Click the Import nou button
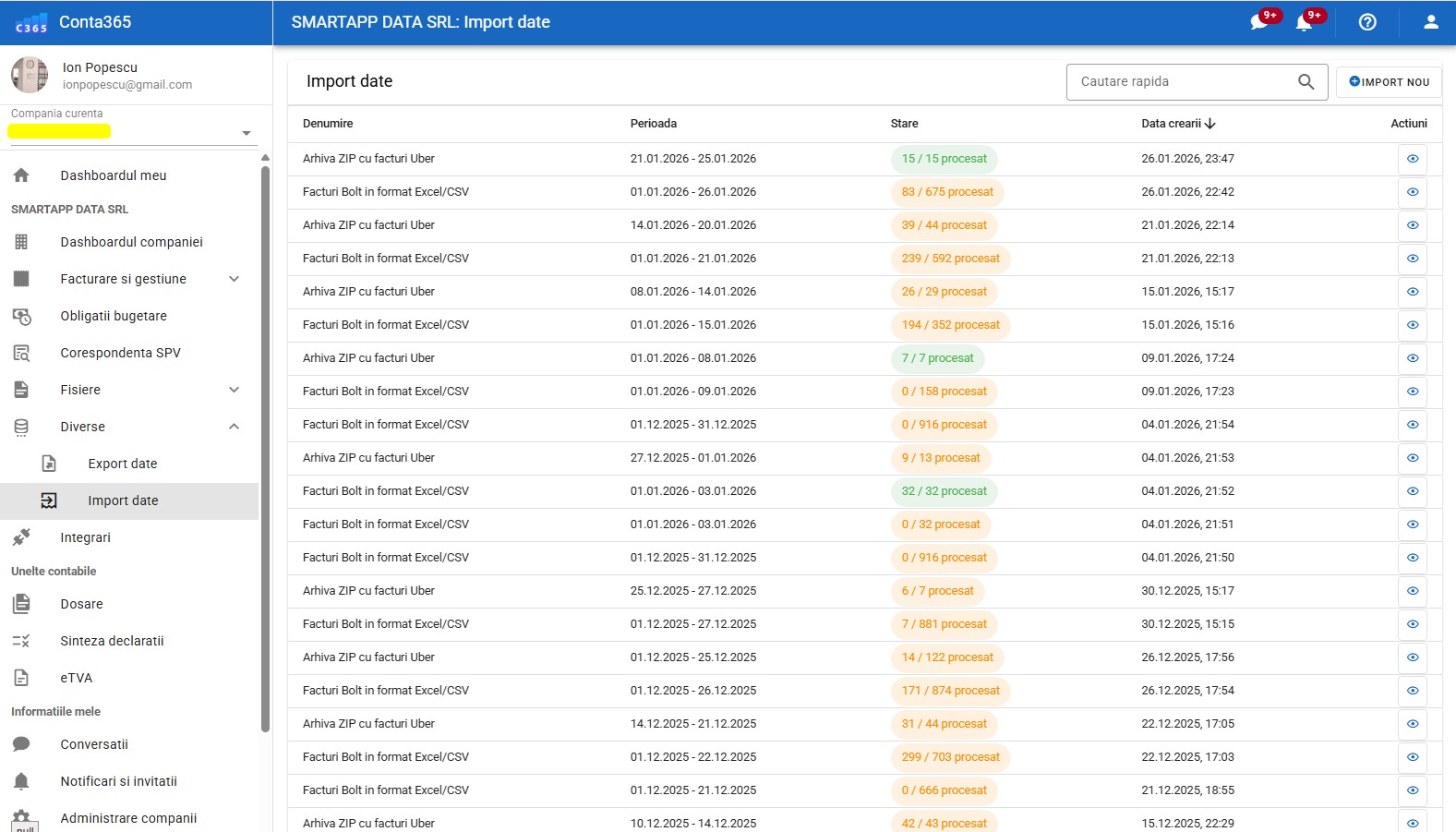 point(1388,82)
